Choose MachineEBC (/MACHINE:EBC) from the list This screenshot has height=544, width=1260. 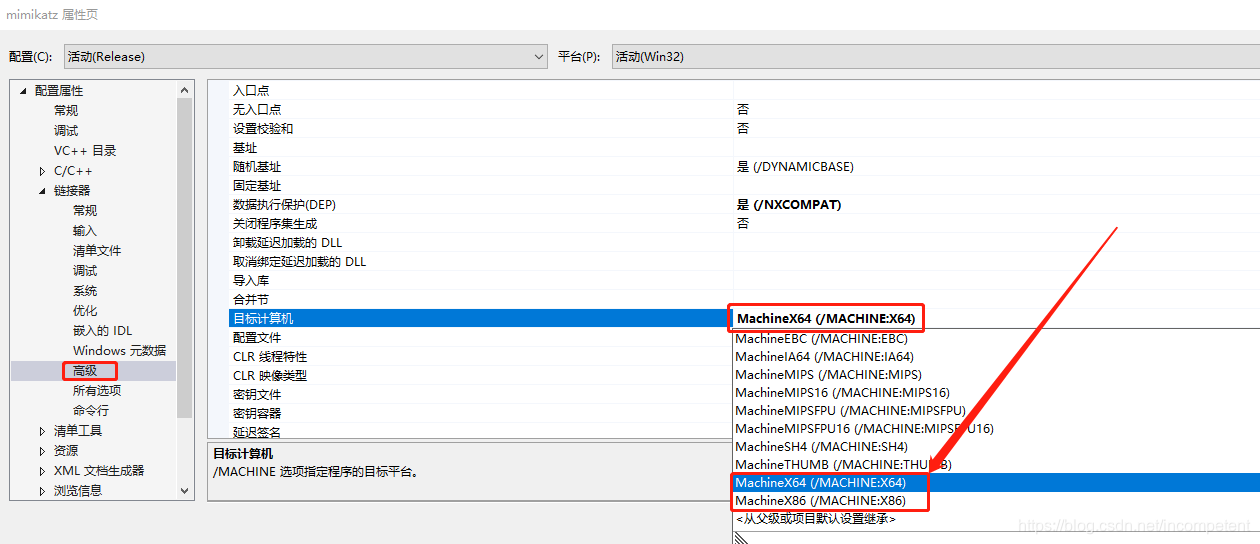pyautogui.click(x=996, y=339)
